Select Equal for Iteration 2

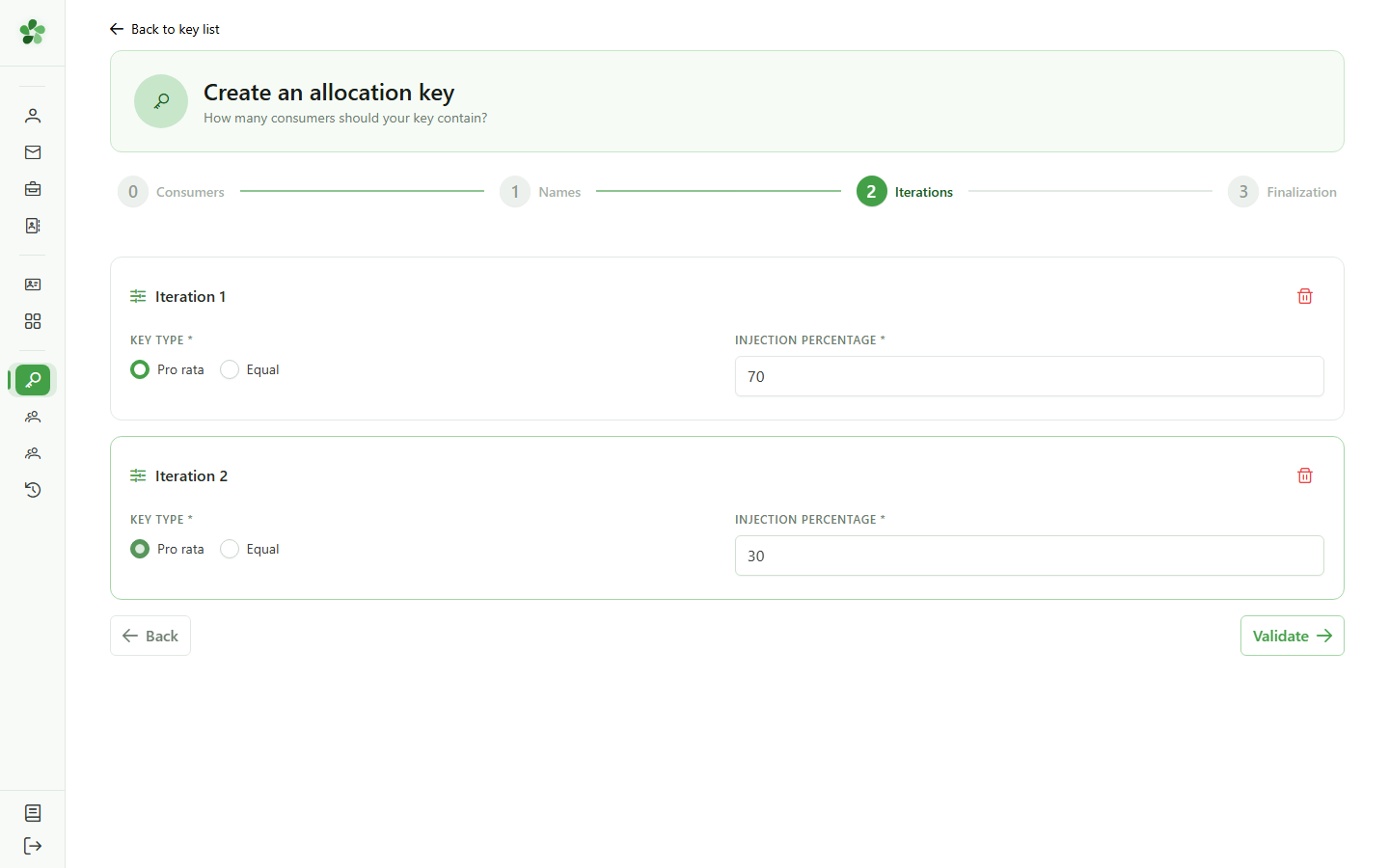point(230,549)
